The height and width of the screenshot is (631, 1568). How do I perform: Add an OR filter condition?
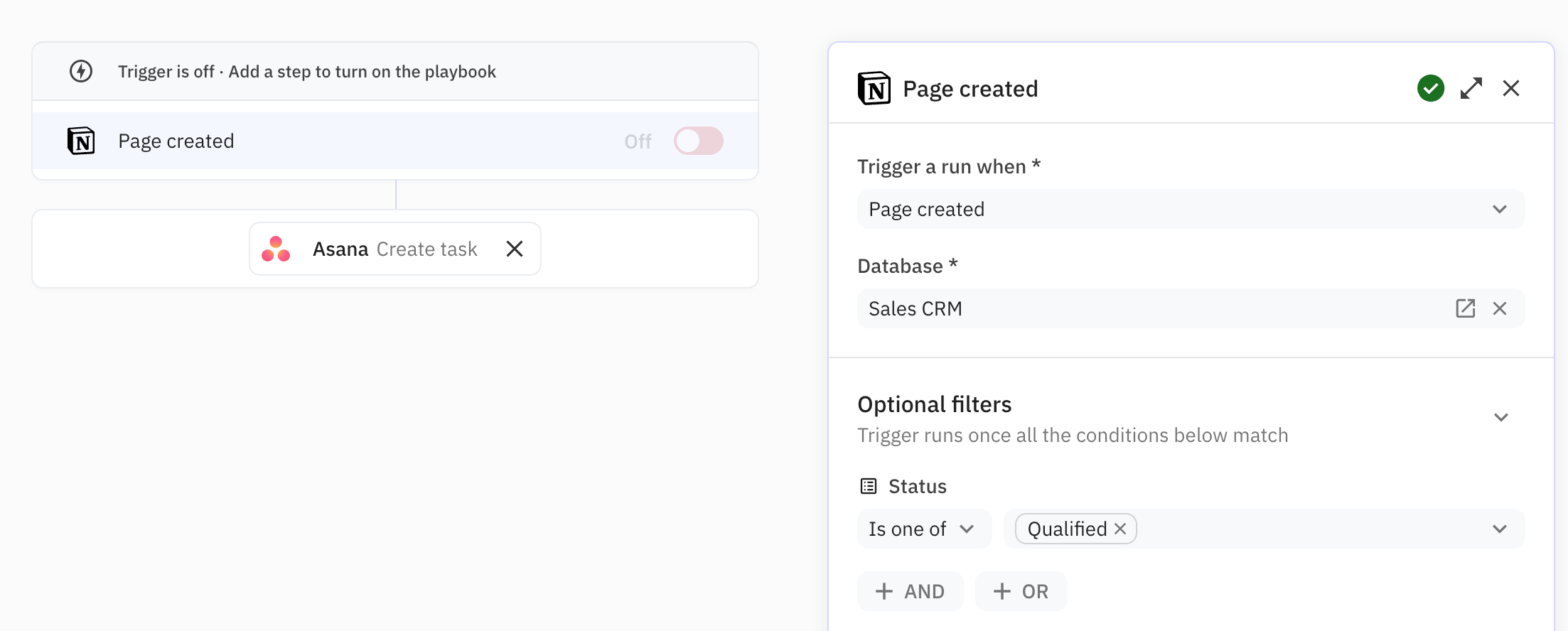(1021, 591)
